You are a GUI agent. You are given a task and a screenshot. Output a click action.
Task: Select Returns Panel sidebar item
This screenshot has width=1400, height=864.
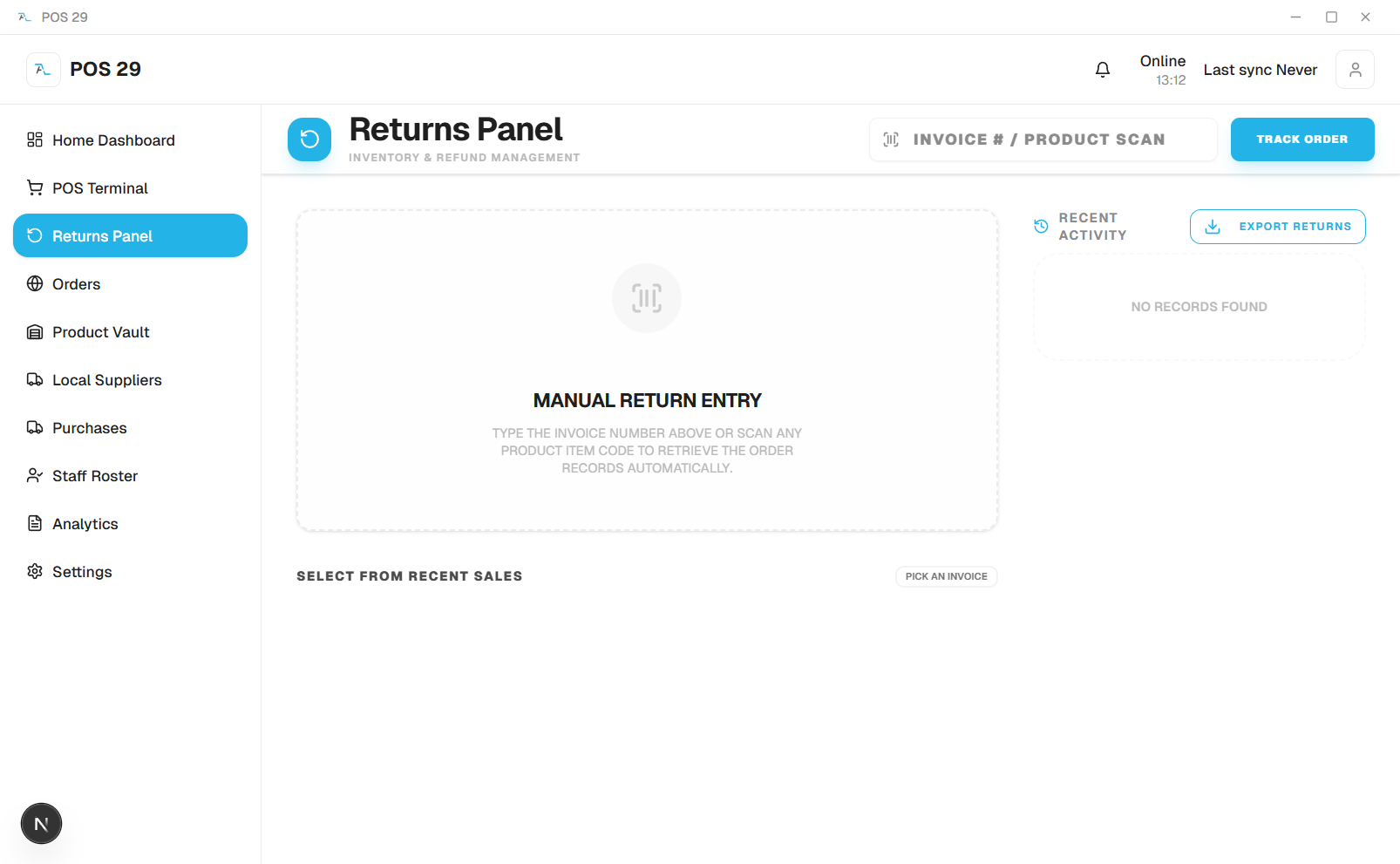click(130, 235)
